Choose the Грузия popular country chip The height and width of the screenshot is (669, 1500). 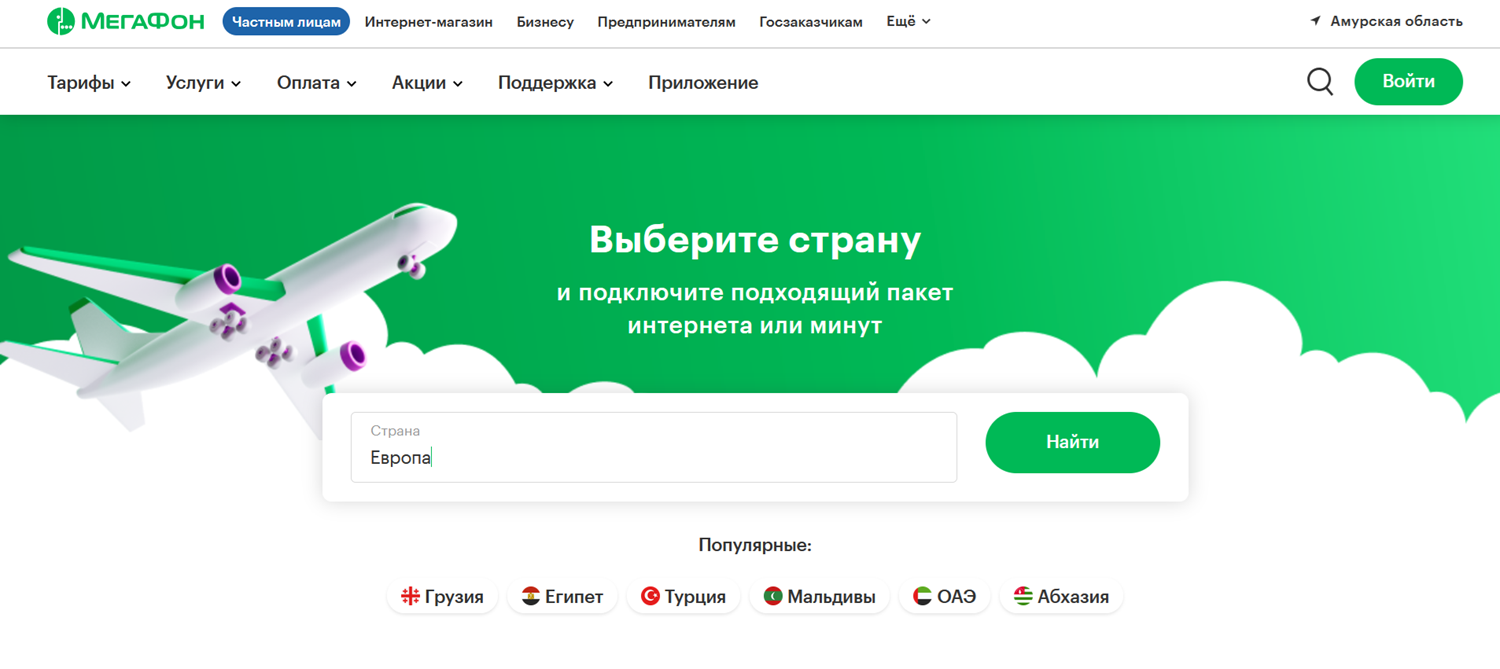coord(442,597)
